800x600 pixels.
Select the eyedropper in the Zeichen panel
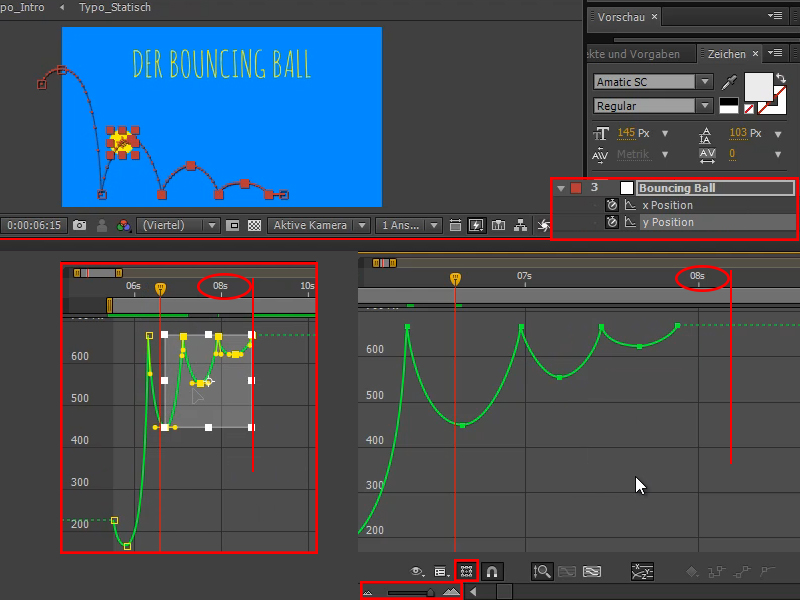[x=728, y=81]
